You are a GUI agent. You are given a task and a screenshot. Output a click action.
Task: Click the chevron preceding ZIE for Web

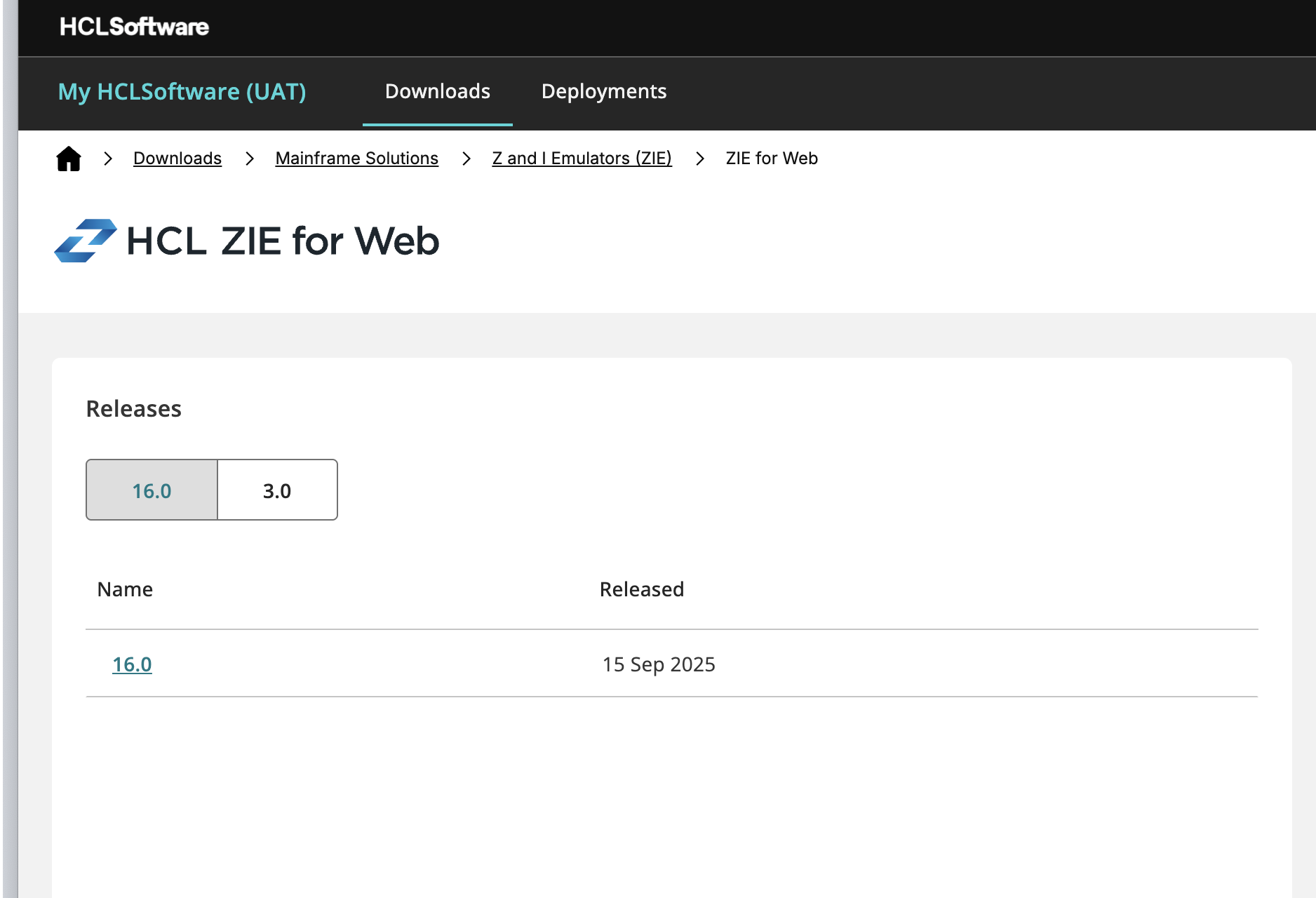point(699,159)
